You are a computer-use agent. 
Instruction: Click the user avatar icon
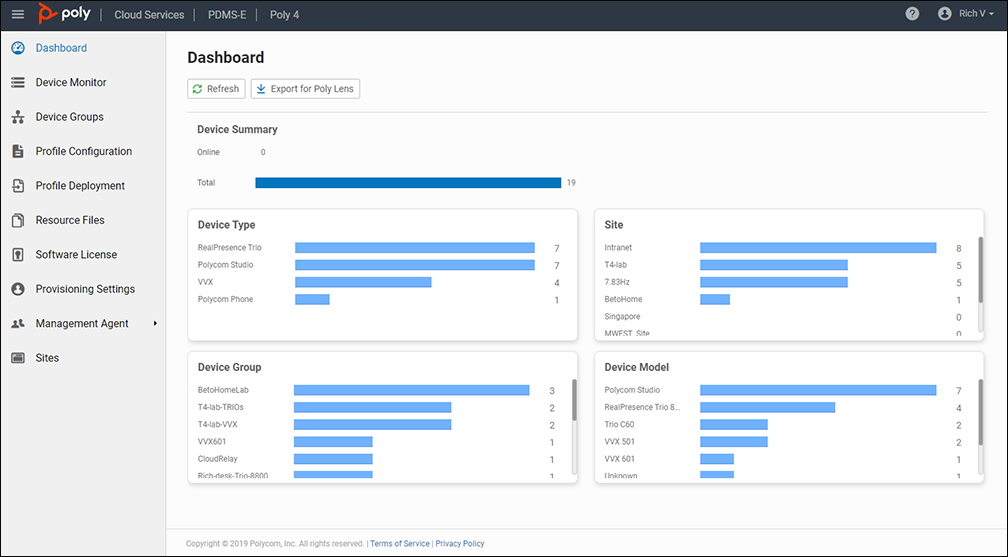[x=944, y=14]
